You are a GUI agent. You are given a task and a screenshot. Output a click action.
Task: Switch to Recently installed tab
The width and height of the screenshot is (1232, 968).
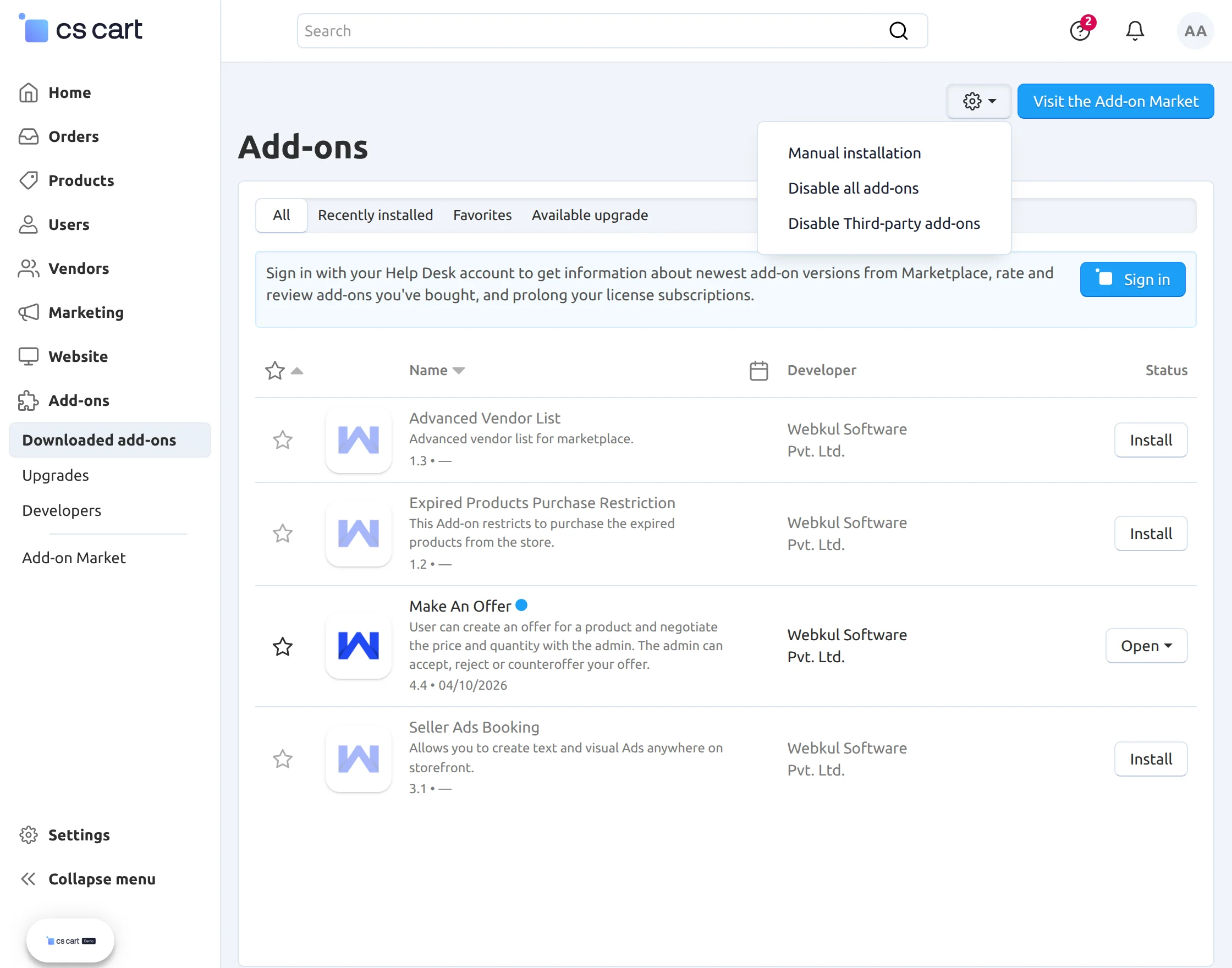tap(375, 216)
